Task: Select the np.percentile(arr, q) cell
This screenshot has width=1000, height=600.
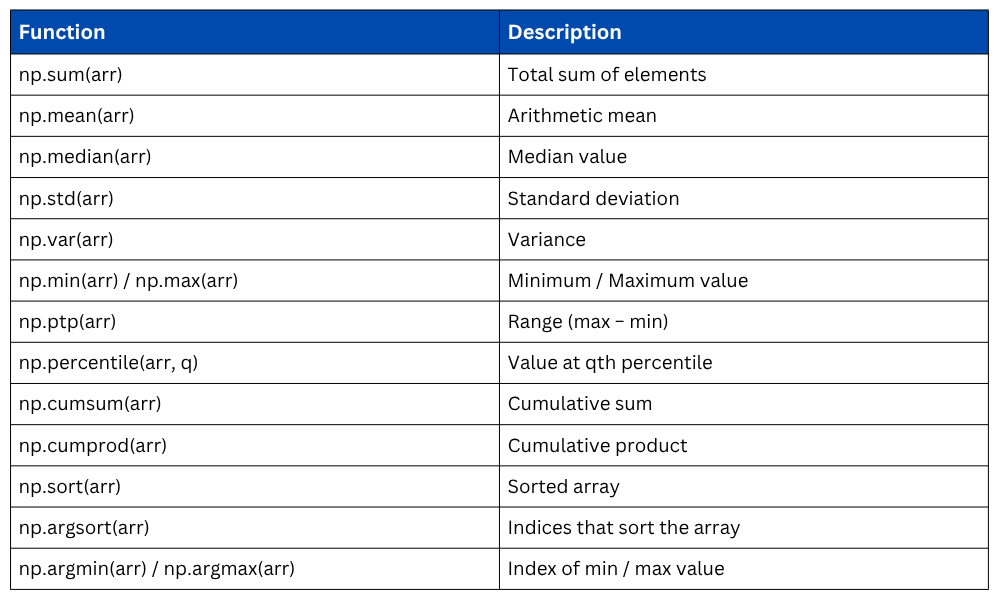Action: [109, 363]
